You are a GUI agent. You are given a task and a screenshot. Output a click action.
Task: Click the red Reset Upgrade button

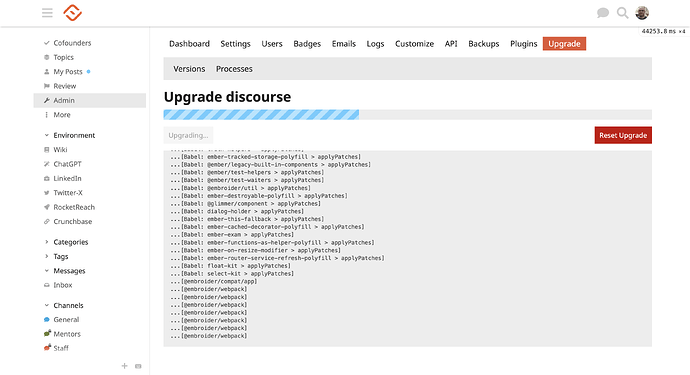pos(623,135)
